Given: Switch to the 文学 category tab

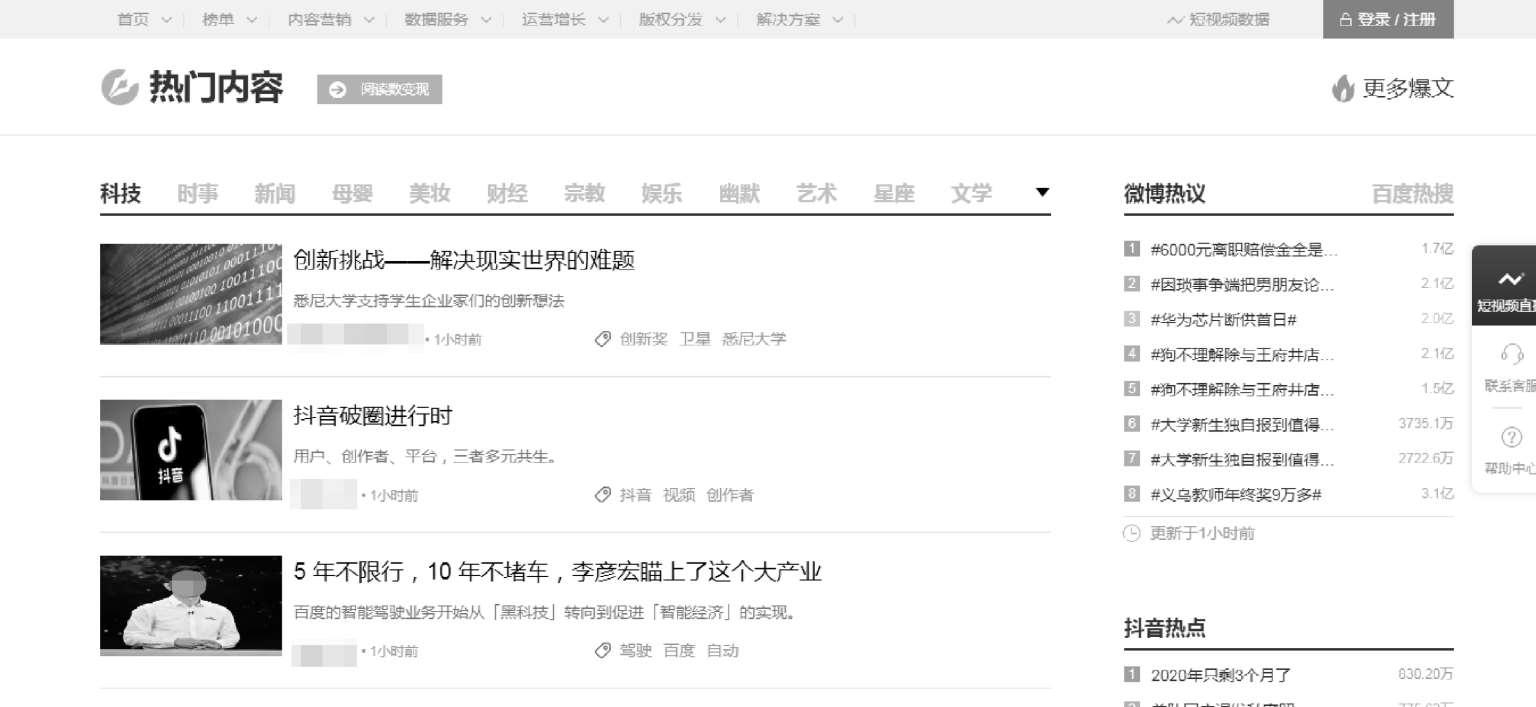Looking at the screenshot, I should 971,193.
